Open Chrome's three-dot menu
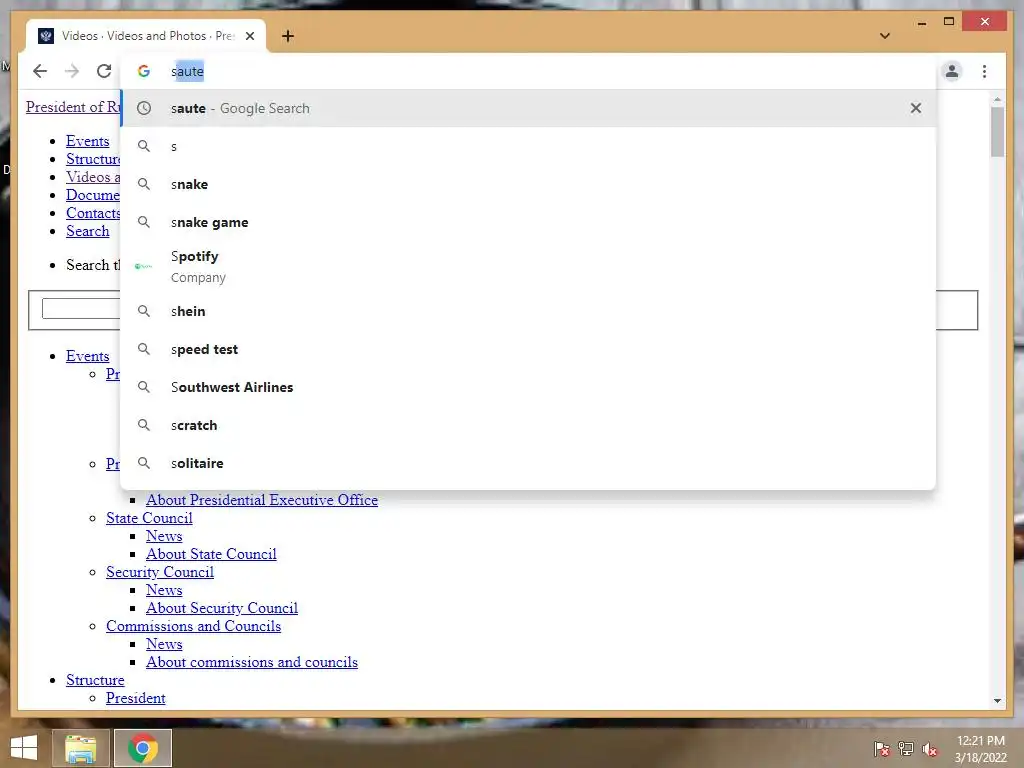Image resolution: width=1024 pixels, height=768 pixels. click(x=984, y=71)
